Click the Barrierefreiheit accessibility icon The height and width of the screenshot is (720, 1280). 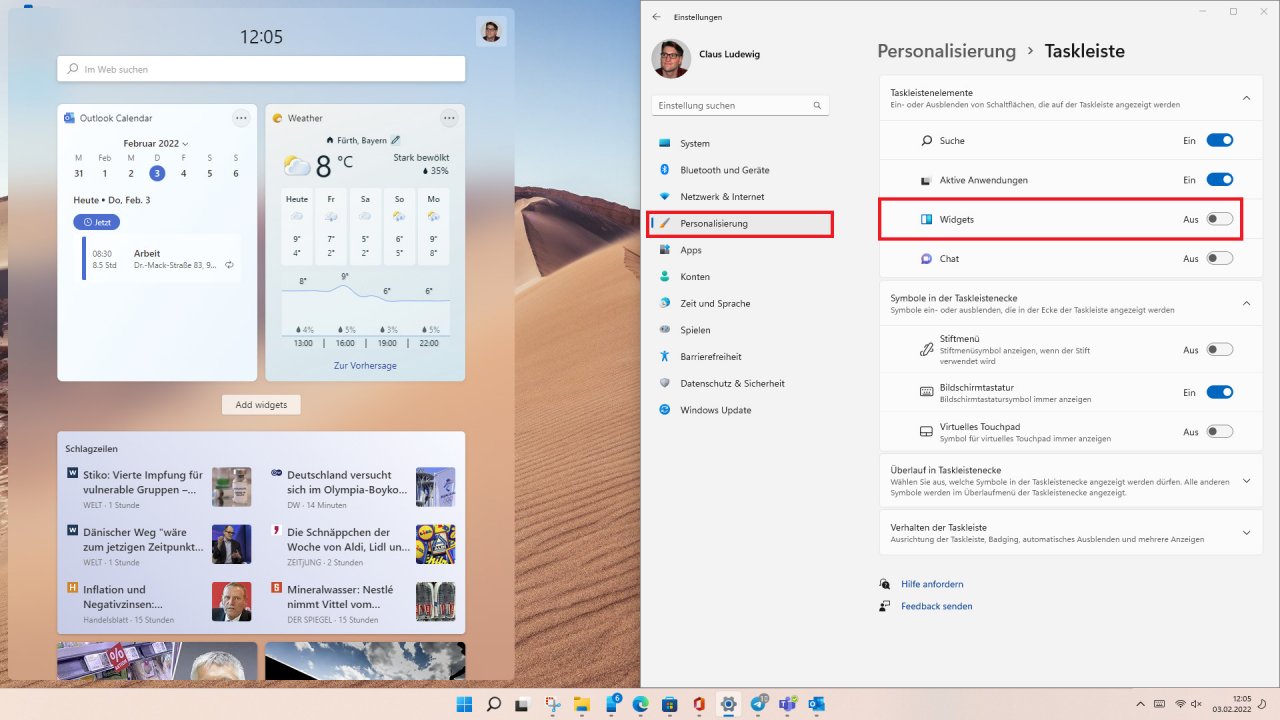coord(664,356)
